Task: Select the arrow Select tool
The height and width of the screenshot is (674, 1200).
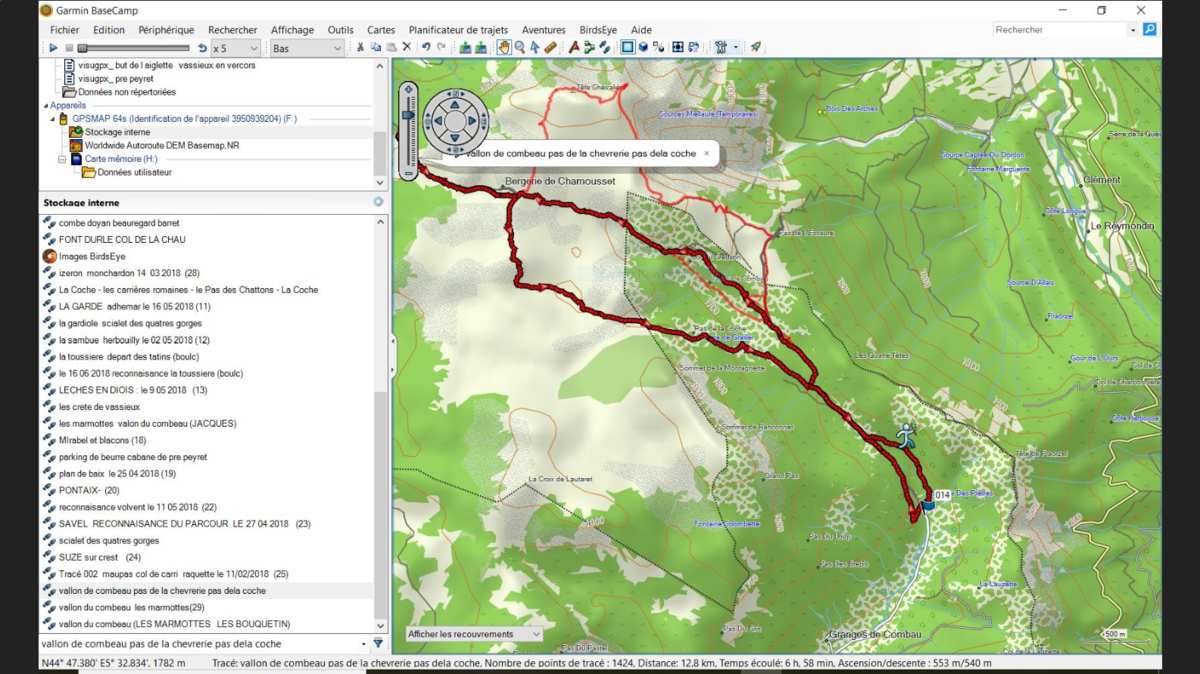Action: [x=535, y=47]
